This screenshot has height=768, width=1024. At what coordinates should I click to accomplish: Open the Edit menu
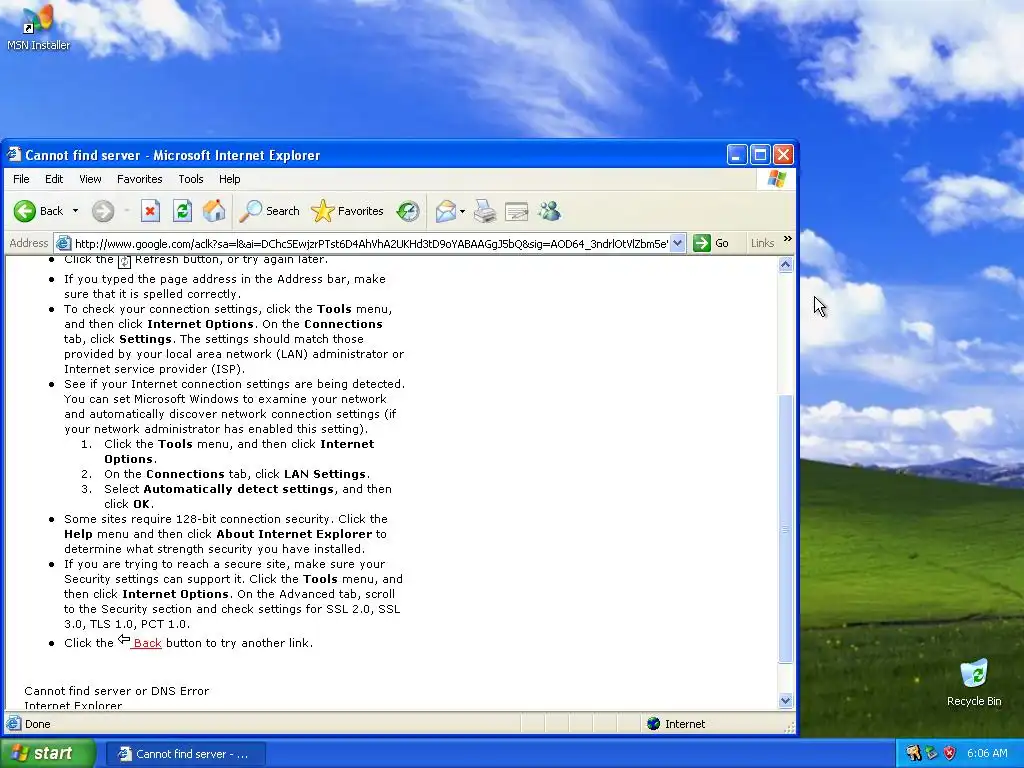pos(54,179)
